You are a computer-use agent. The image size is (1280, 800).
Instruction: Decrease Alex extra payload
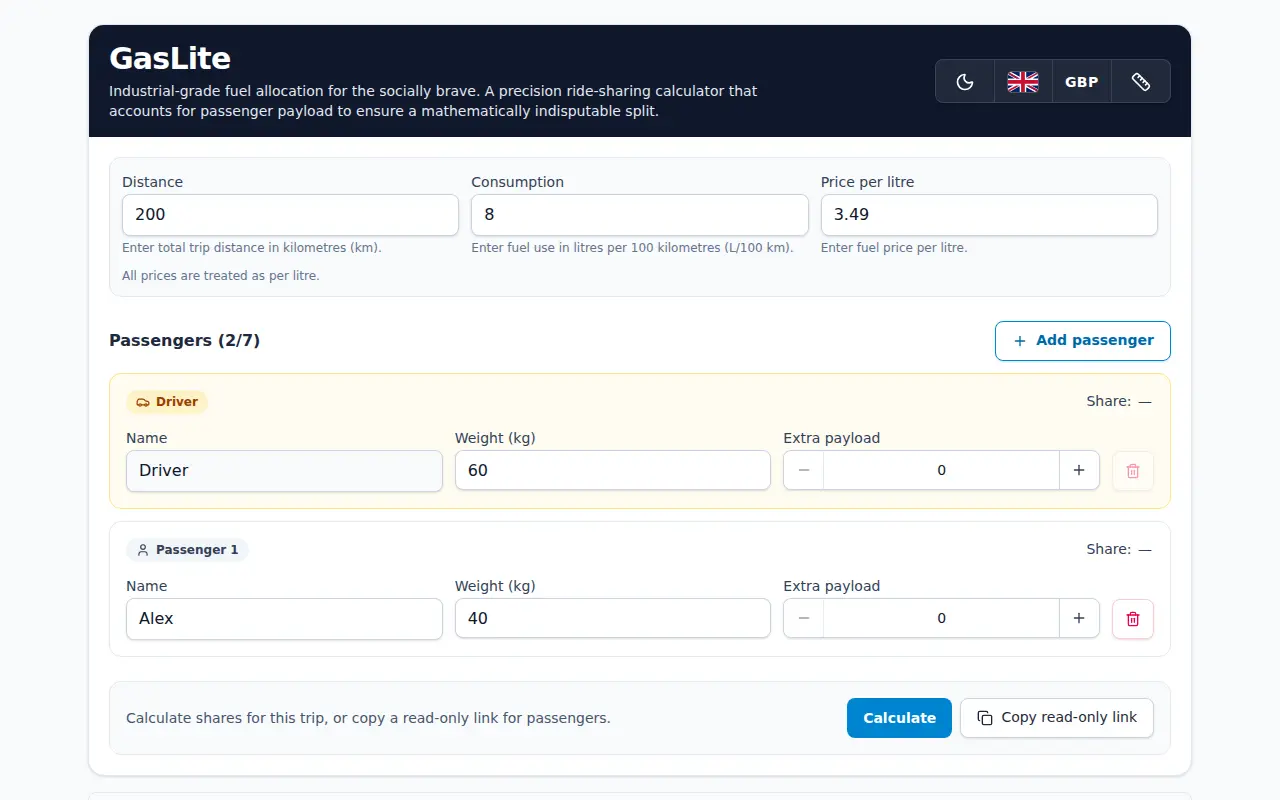[804, 619]
